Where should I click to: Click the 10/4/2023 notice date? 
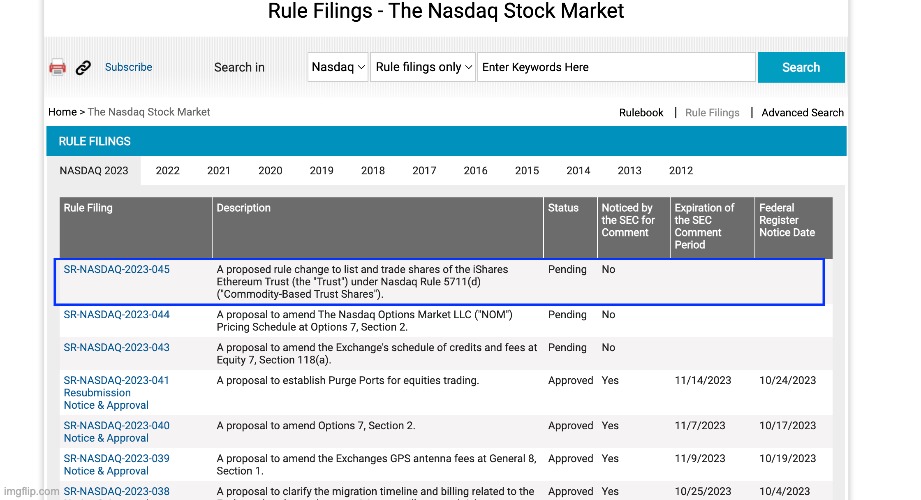784,491
